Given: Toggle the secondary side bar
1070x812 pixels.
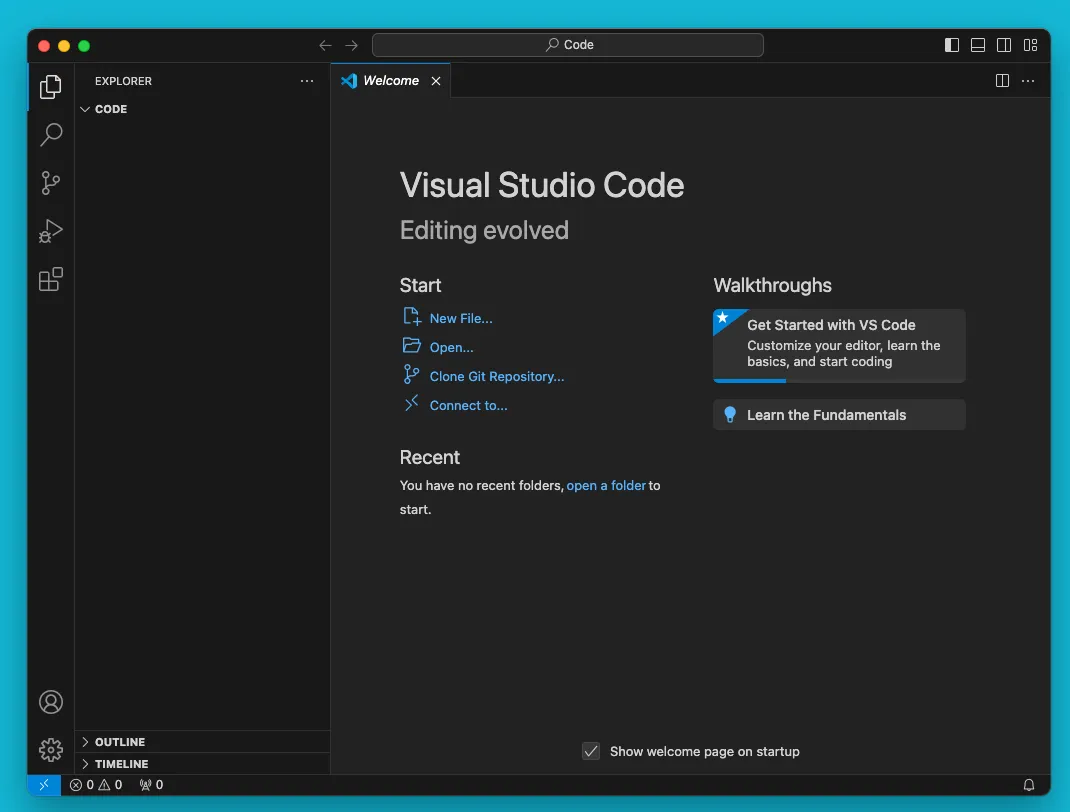Looking at the screenshot, I should point(1004,45).
